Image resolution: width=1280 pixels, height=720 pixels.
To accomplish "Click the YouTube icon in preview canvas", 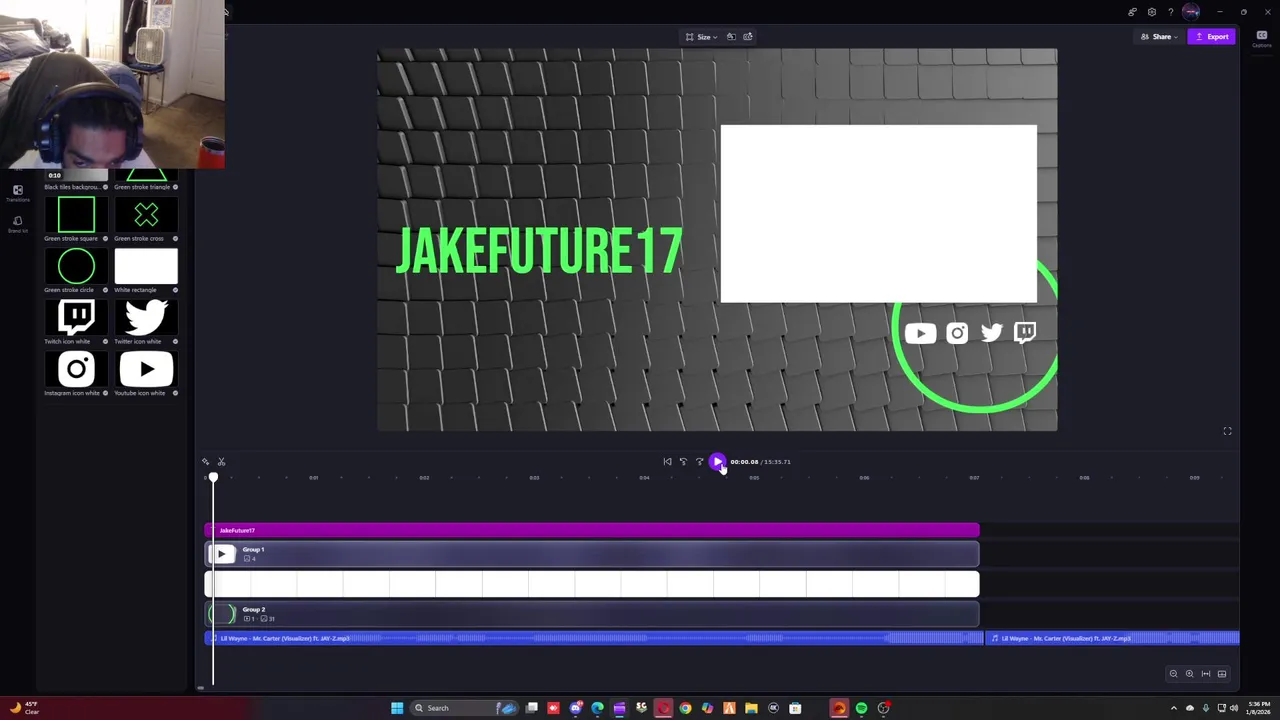I will [x=921, y=334].
